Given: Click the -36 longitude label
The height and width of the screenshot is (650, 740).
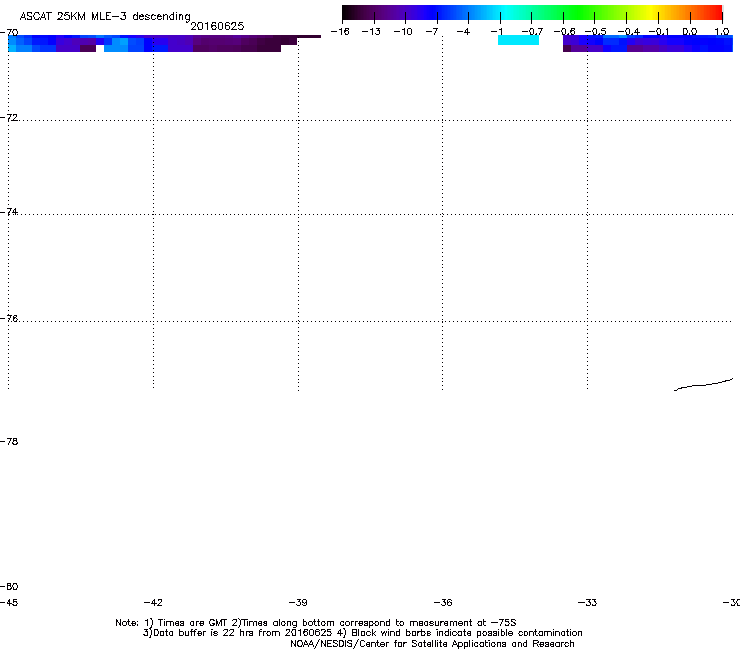Looking at the screenshot, I should coord(443,602).
